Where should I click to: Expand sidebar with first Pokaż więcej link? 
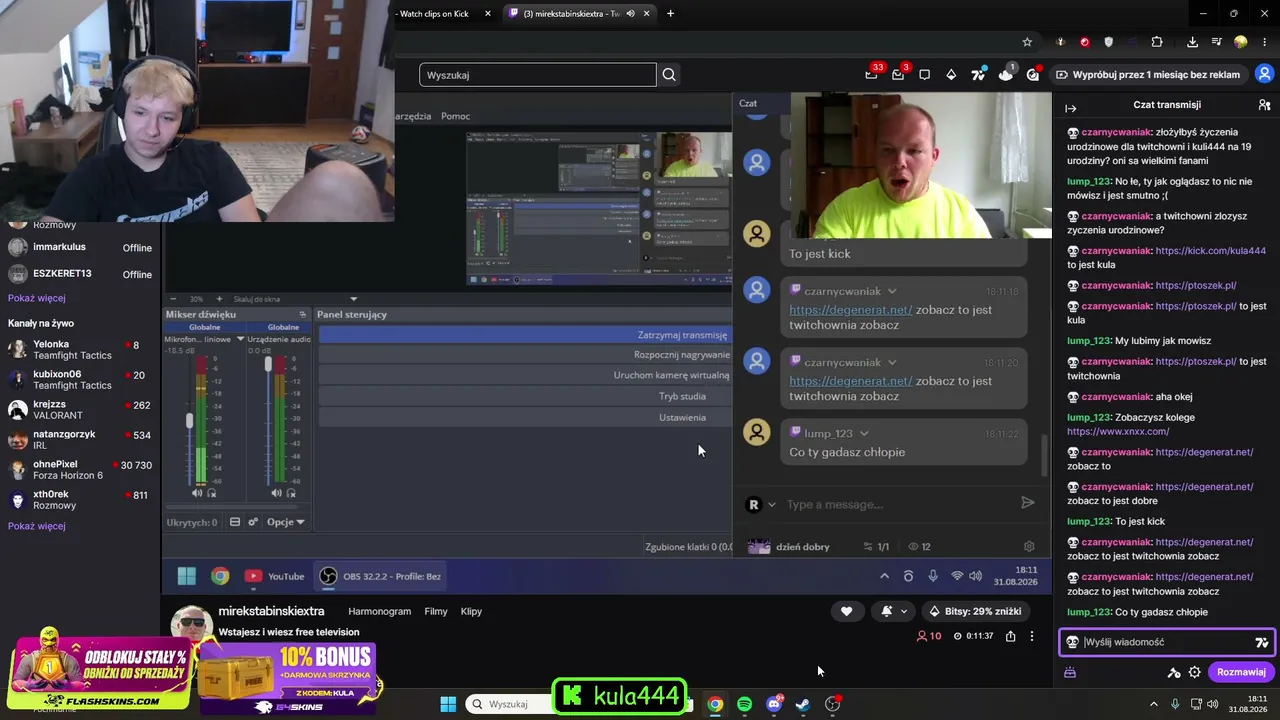coord(37,298)
